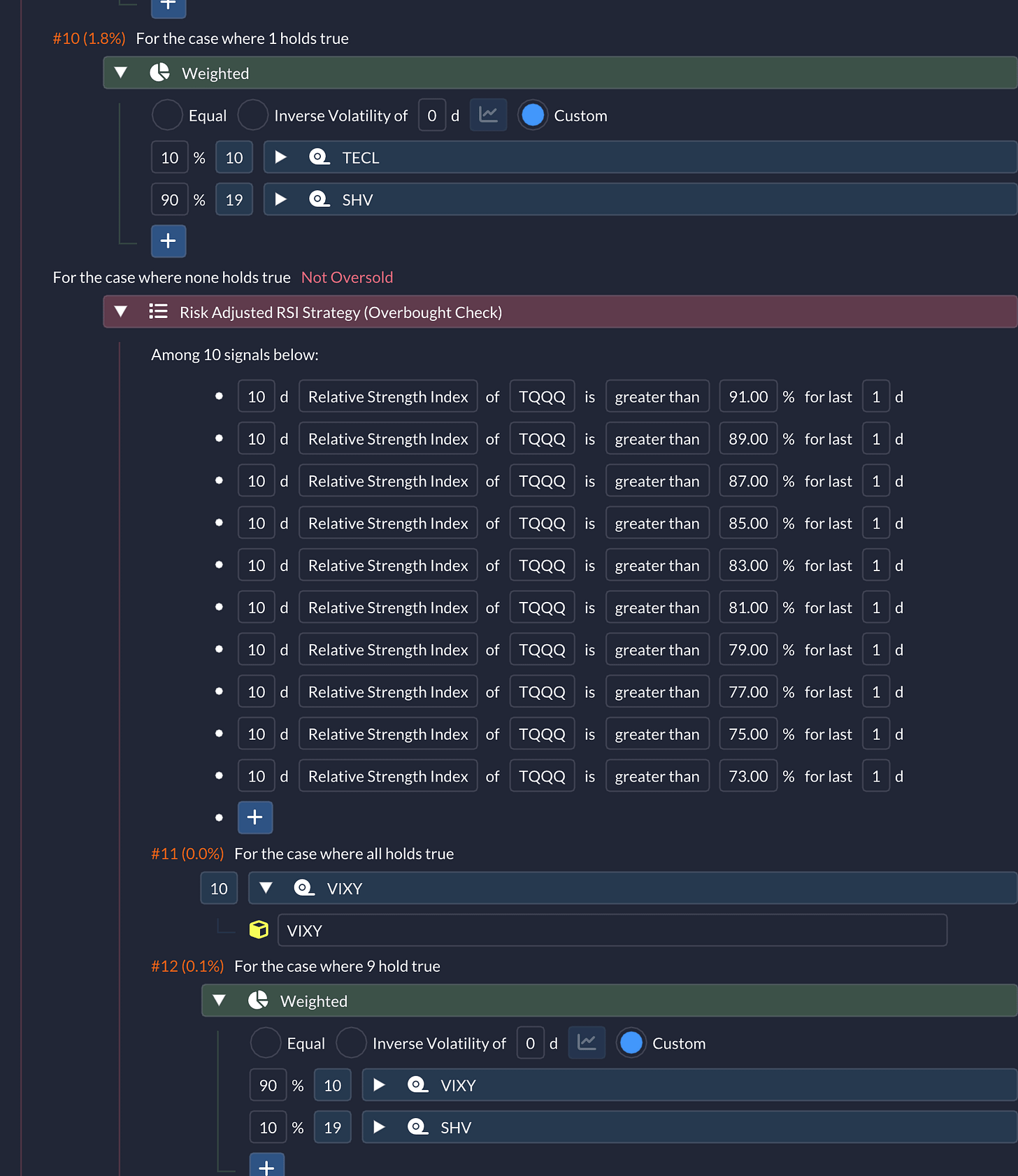The height and width of the screenshot is (1176, 1018).
Task: Click the #10 (1.8%) case label
Action: pos(89,38)
